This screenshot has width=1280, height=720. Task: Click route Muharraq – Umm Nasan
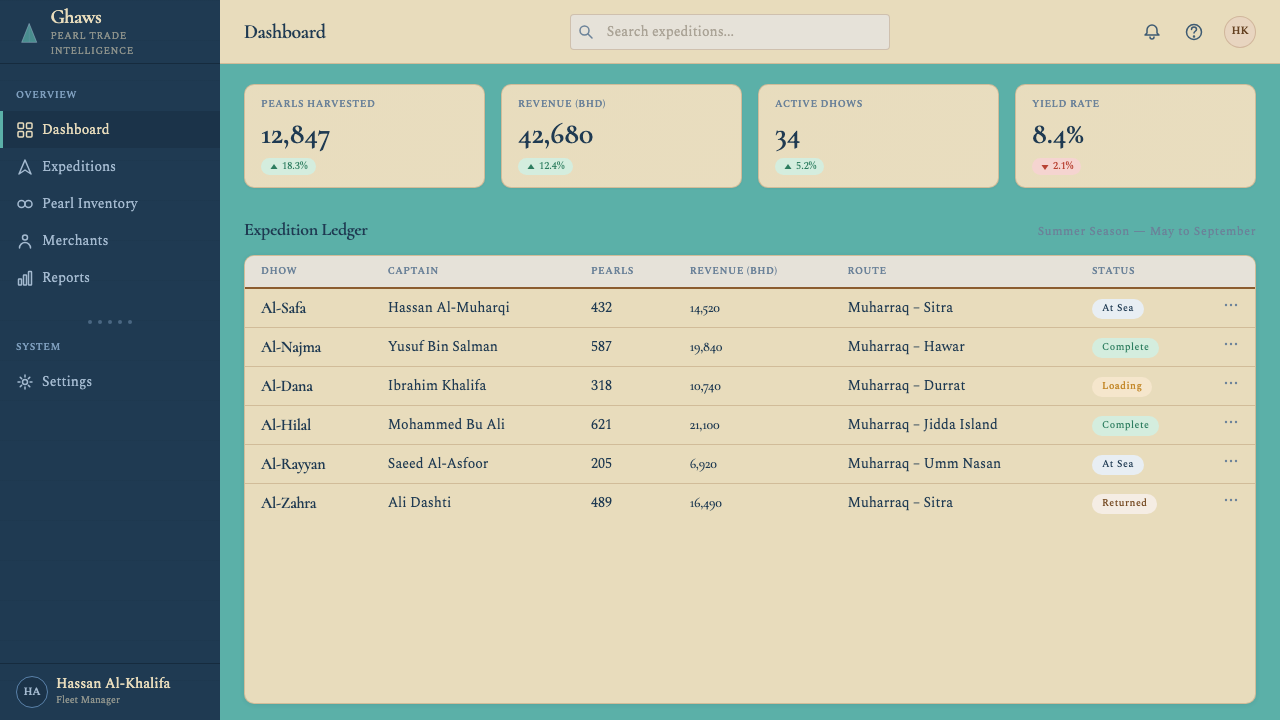tap(924, 464)
